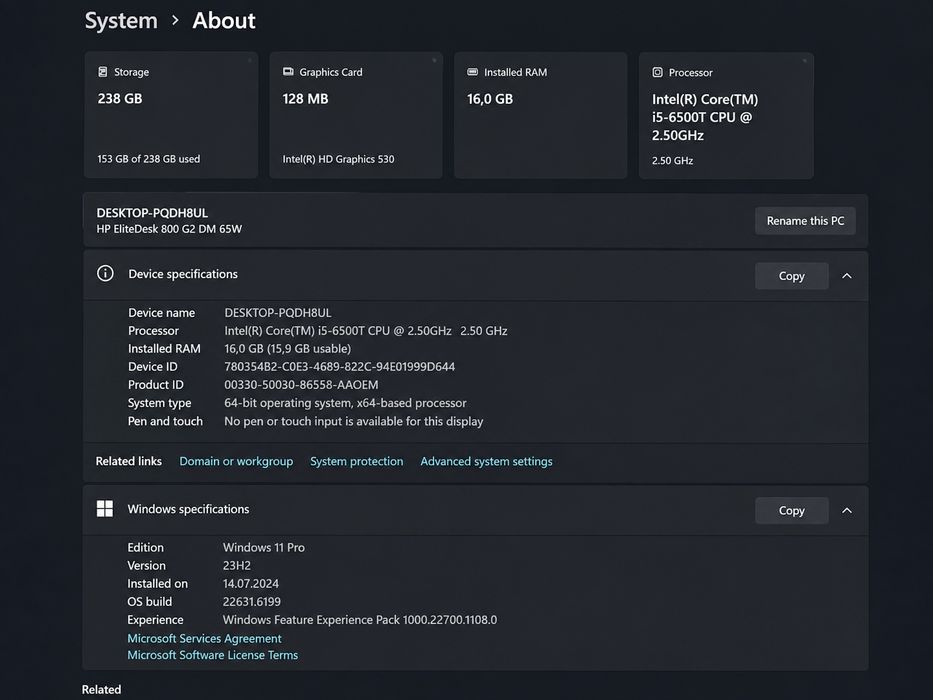Click the Graphics Card icon
Screen dimensions: 933x700
(x=288, y=71)
